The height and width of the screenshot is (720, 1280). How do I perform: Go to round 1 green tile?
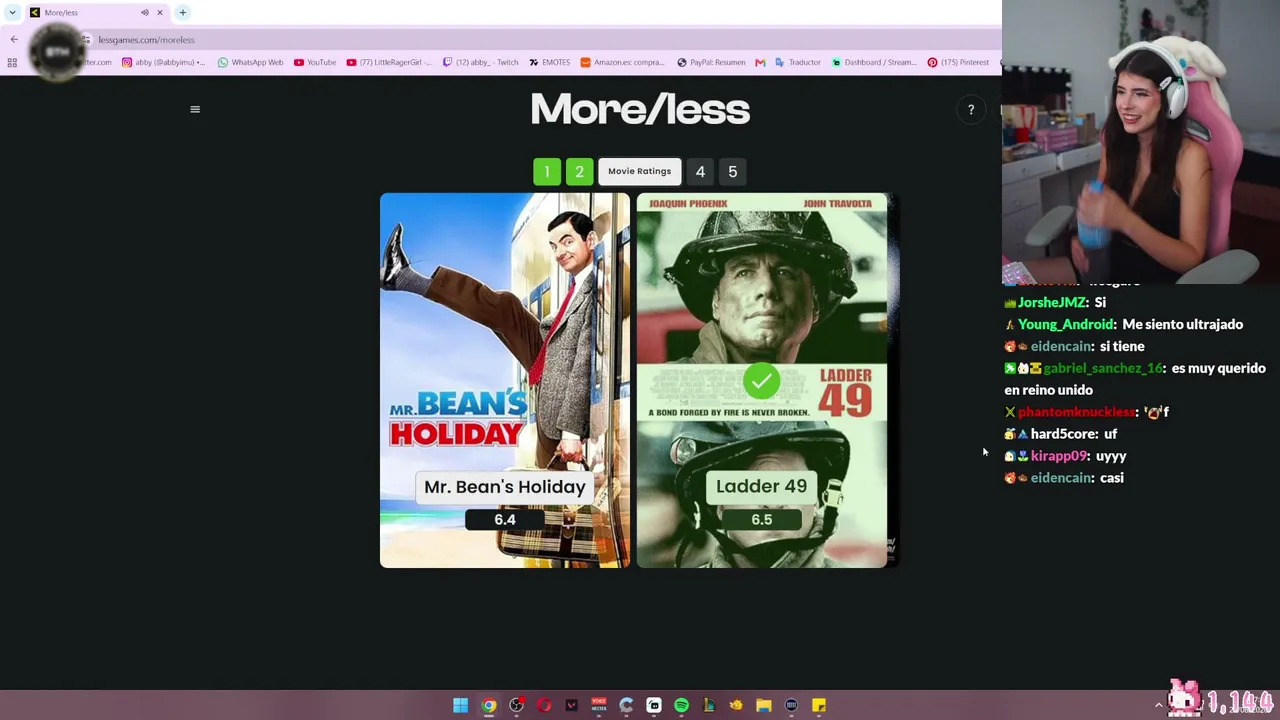pyautogui.click(x=547, y=172)
